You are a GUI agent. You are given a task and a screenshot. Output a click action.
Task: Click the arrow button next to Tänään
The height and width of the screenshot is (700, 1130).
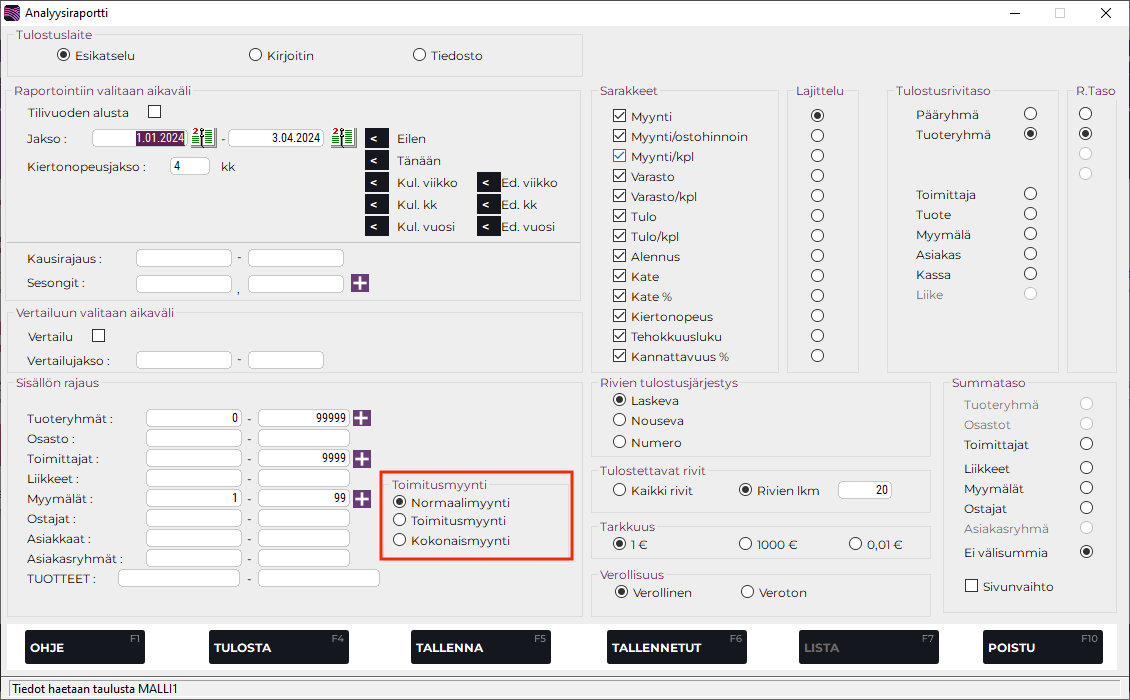pyautogui.click(x=377, y=160)
